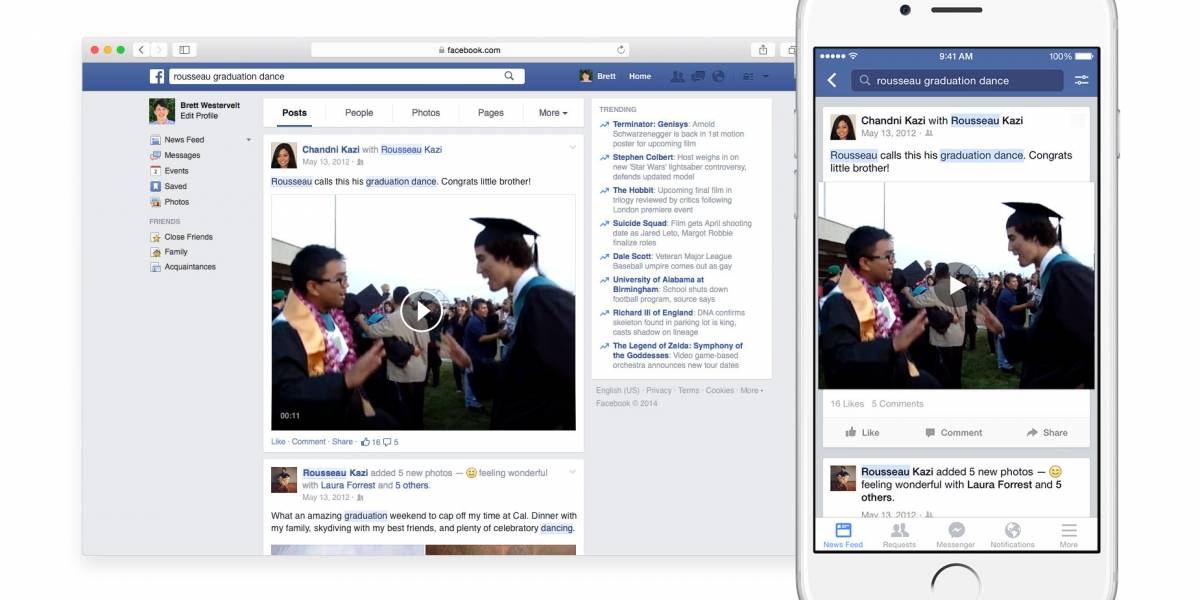Viewport: 1200px width, 600px height.
Task: Click the Laura Forrest link in the desktop post
Action: 348,485
